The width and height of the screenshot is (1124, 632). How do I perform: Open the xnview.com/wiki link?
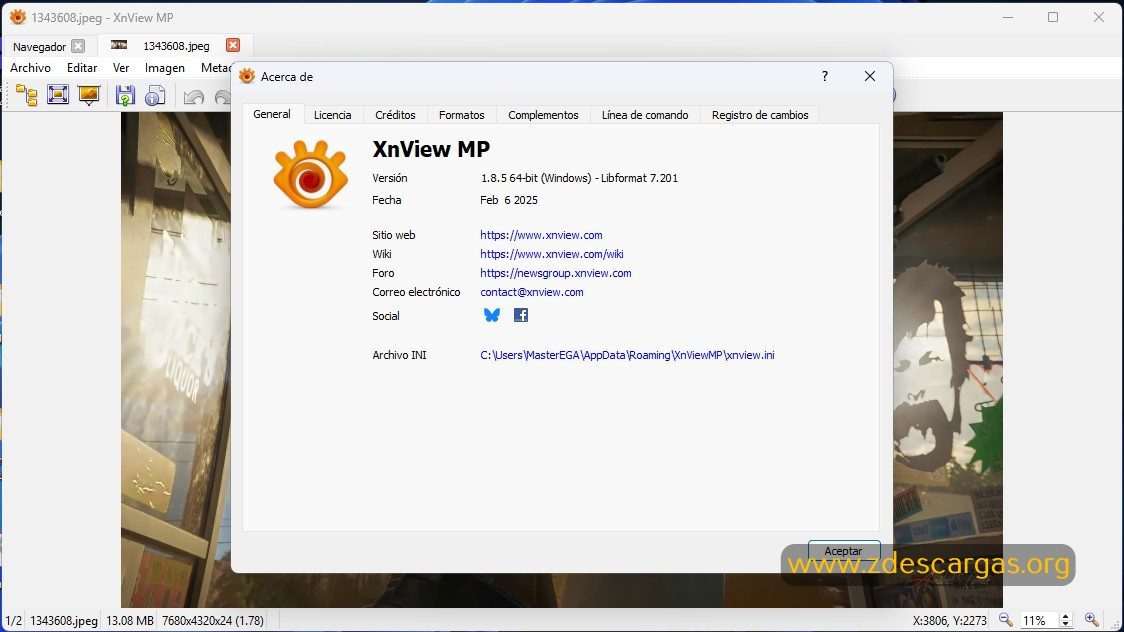tap(552, 254)
